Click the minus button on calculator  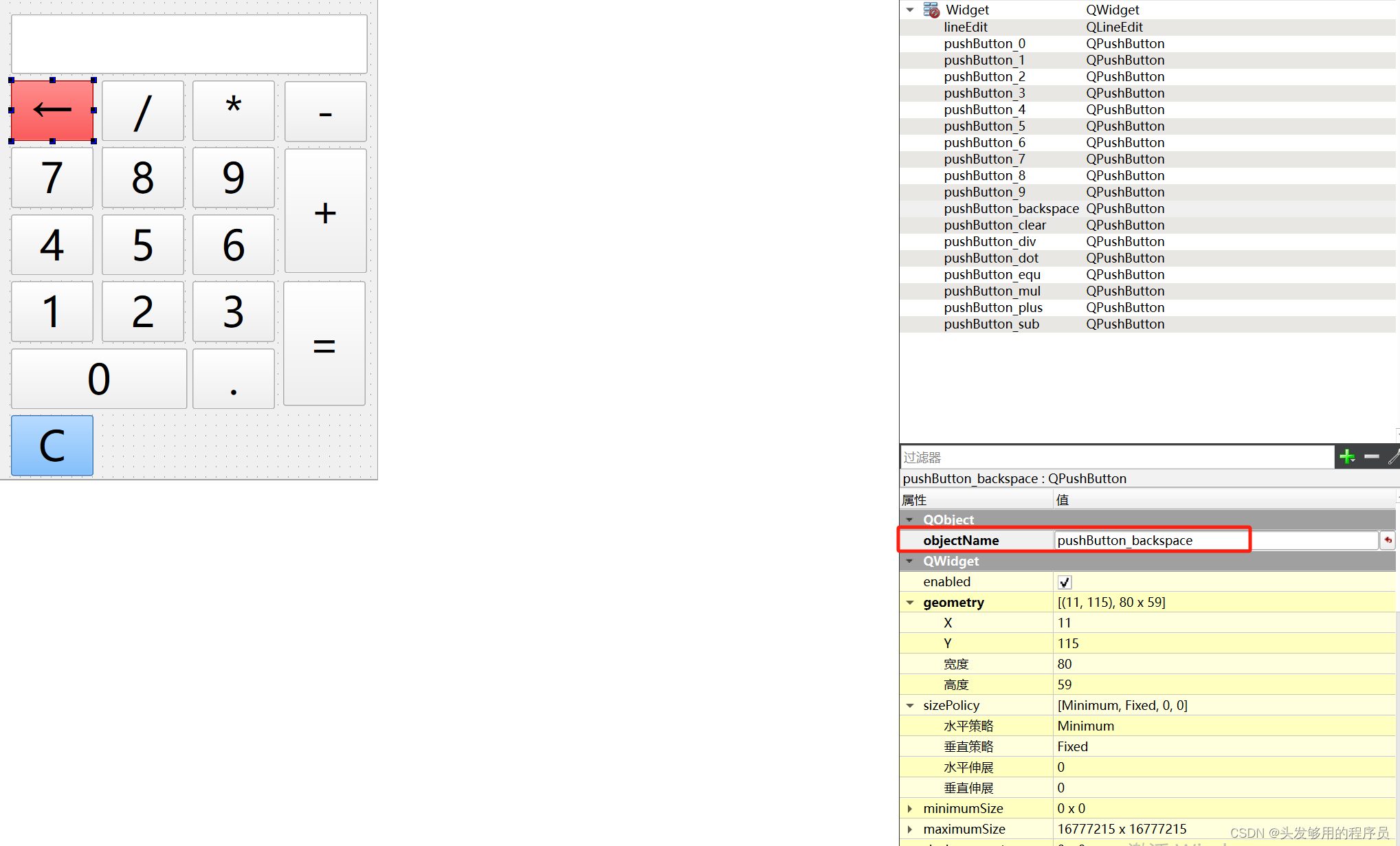(326, 111)
